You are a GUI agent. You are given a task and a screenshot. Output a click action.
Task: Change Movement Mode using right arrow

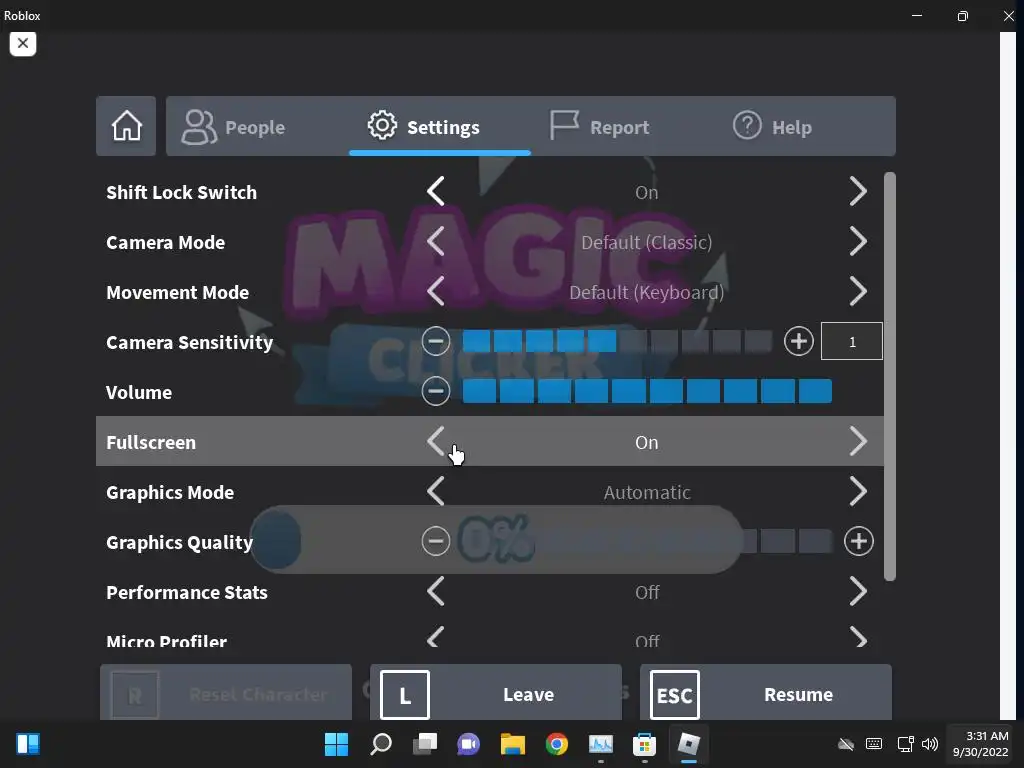click(858, 292)
